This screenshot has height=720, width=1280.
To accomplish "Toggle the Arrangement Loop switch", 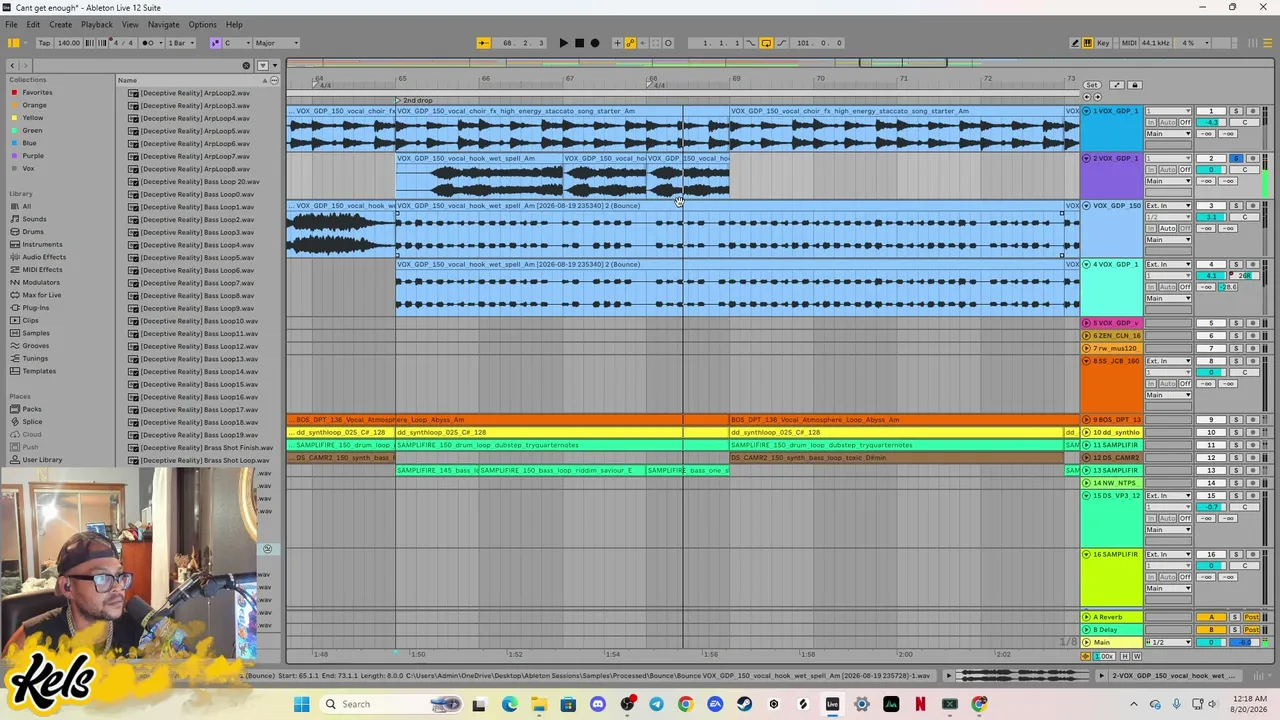I will point(766,43).
